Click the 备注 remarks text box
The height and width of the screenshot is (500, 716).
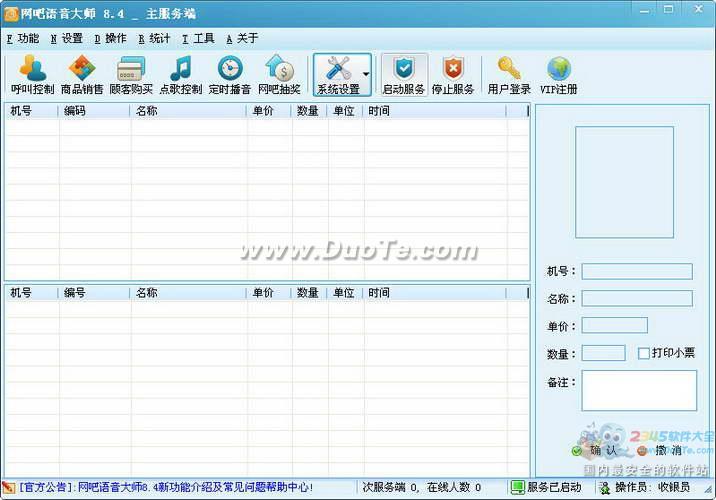[639, 391]
